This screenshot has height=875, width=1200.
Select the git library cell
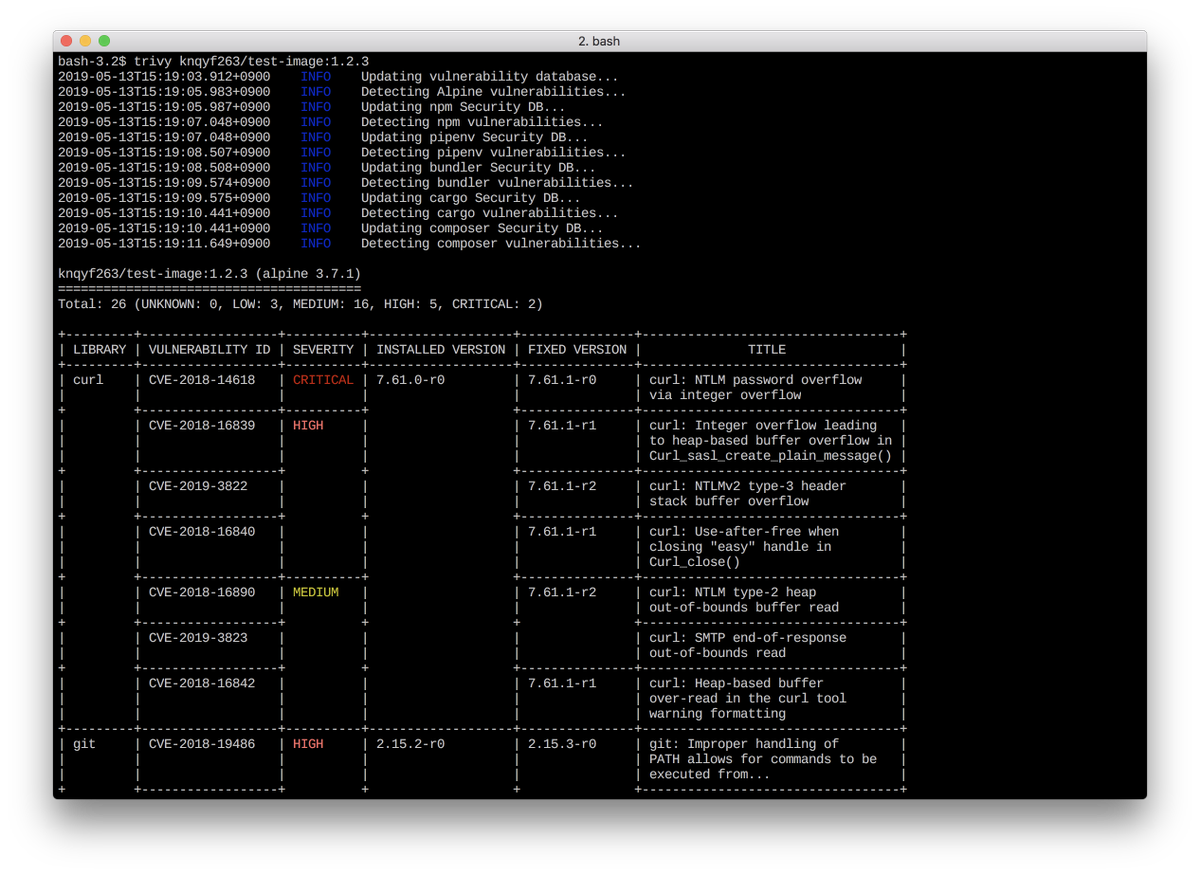pos(84,744)
